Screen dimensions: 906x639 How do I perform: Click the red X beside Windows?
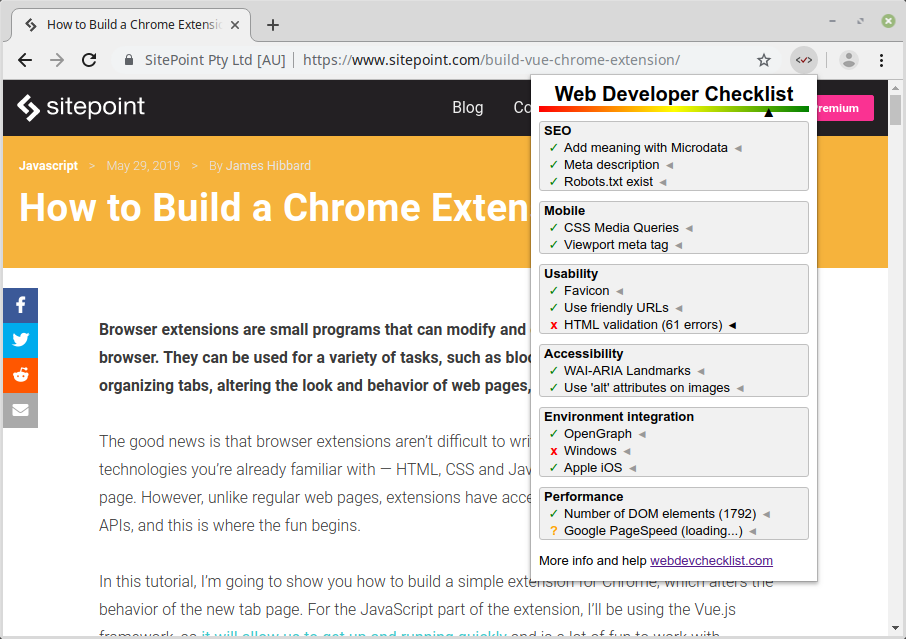554,451
